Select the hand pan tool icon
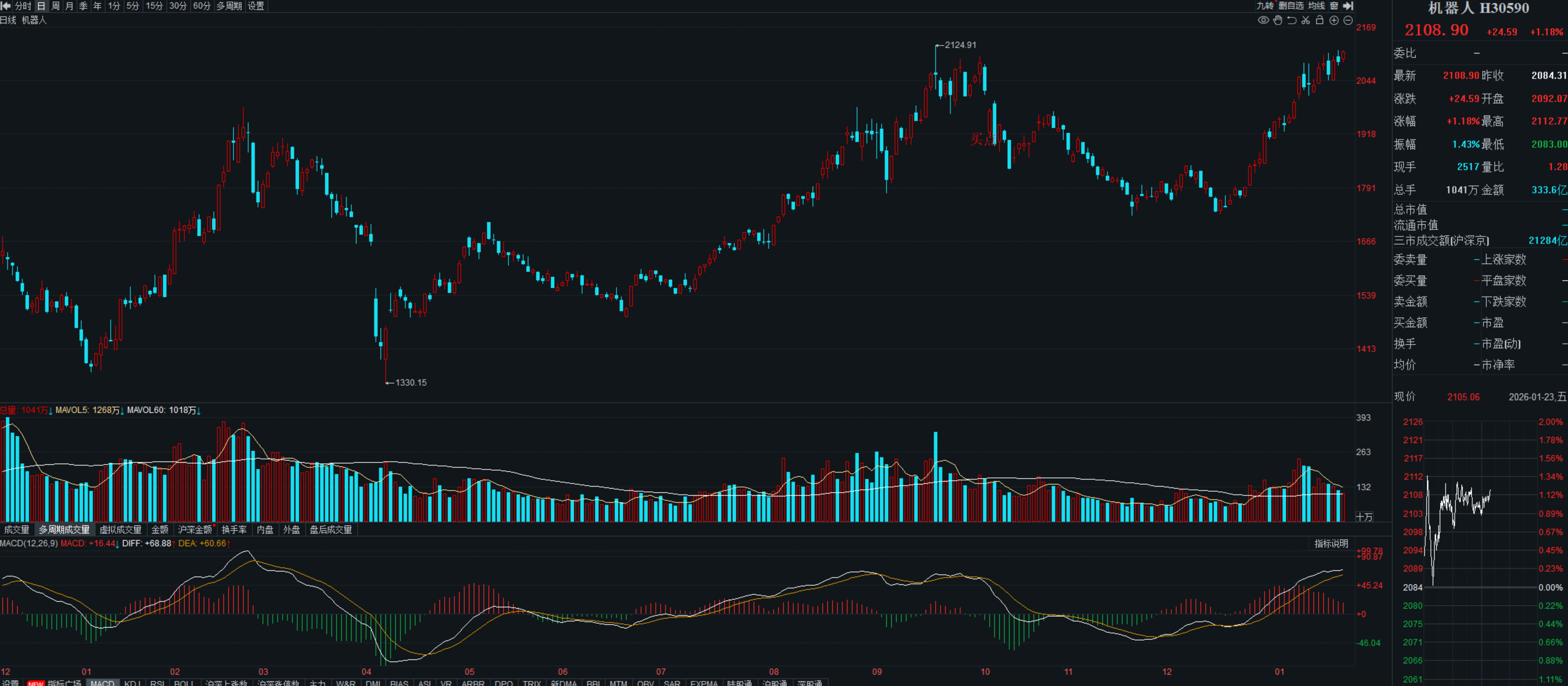 (1278, 20)
